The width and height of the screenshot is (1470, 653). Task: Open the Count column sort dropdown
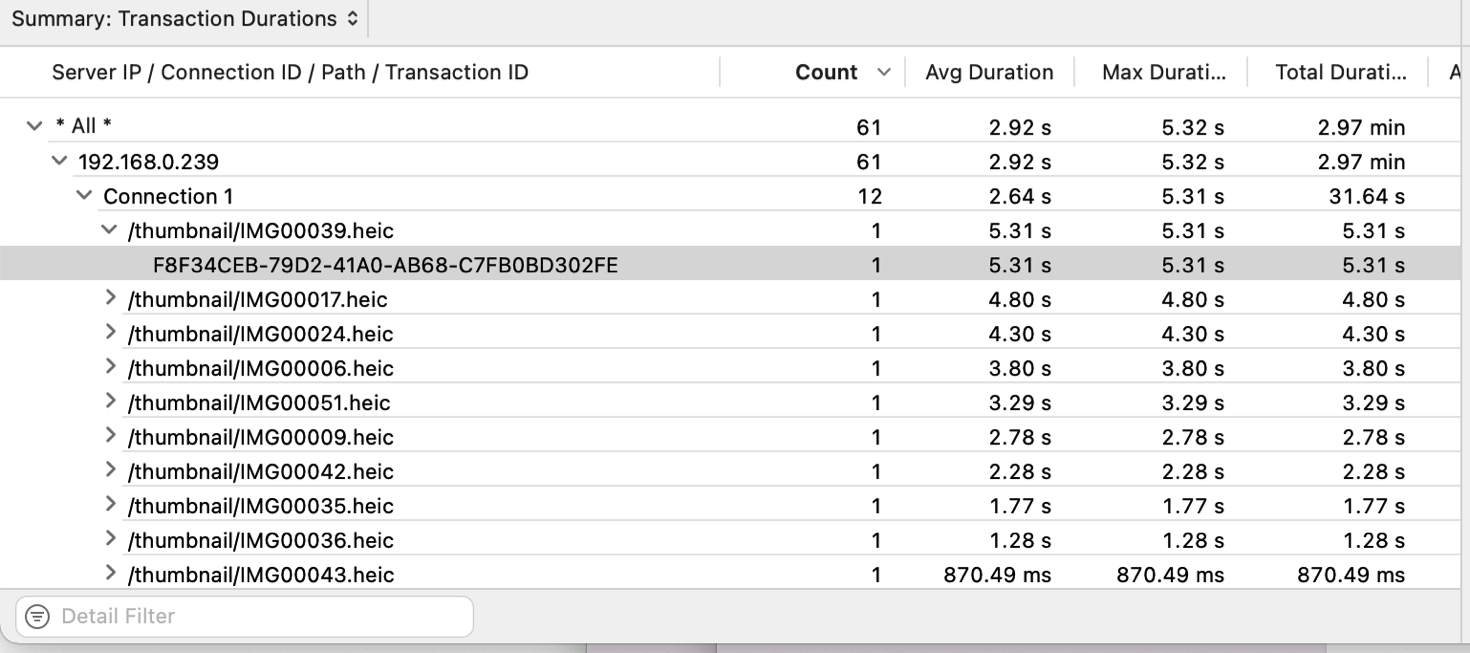(884, 71)
